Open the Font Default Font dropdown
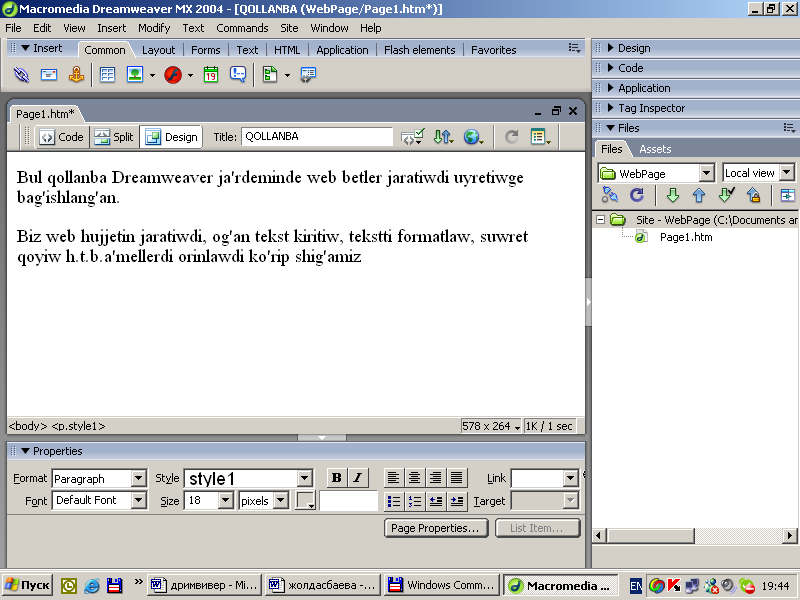The image size is (800, 600). click(x=138, y=501)
